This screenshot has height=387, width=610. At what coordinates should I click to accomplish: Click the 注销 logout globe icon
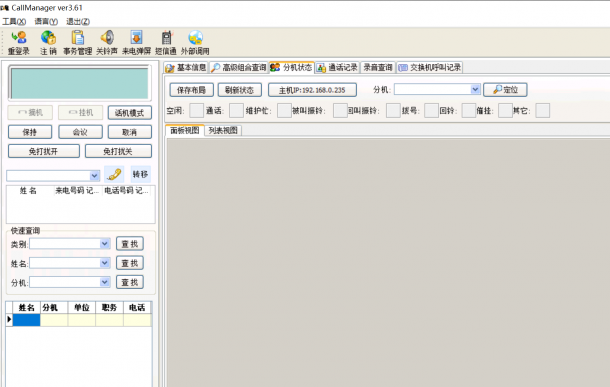pyautogui.click(x=48, y=38)
